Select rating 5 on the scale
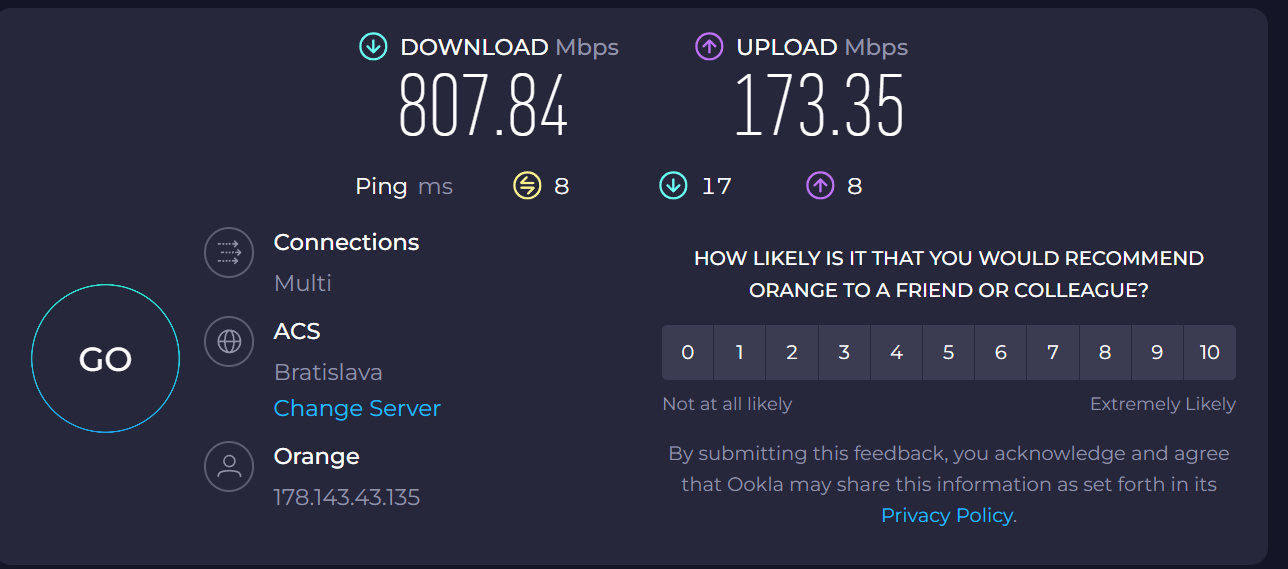Screen dimensions: 1288x569 (x=948, y=352)
